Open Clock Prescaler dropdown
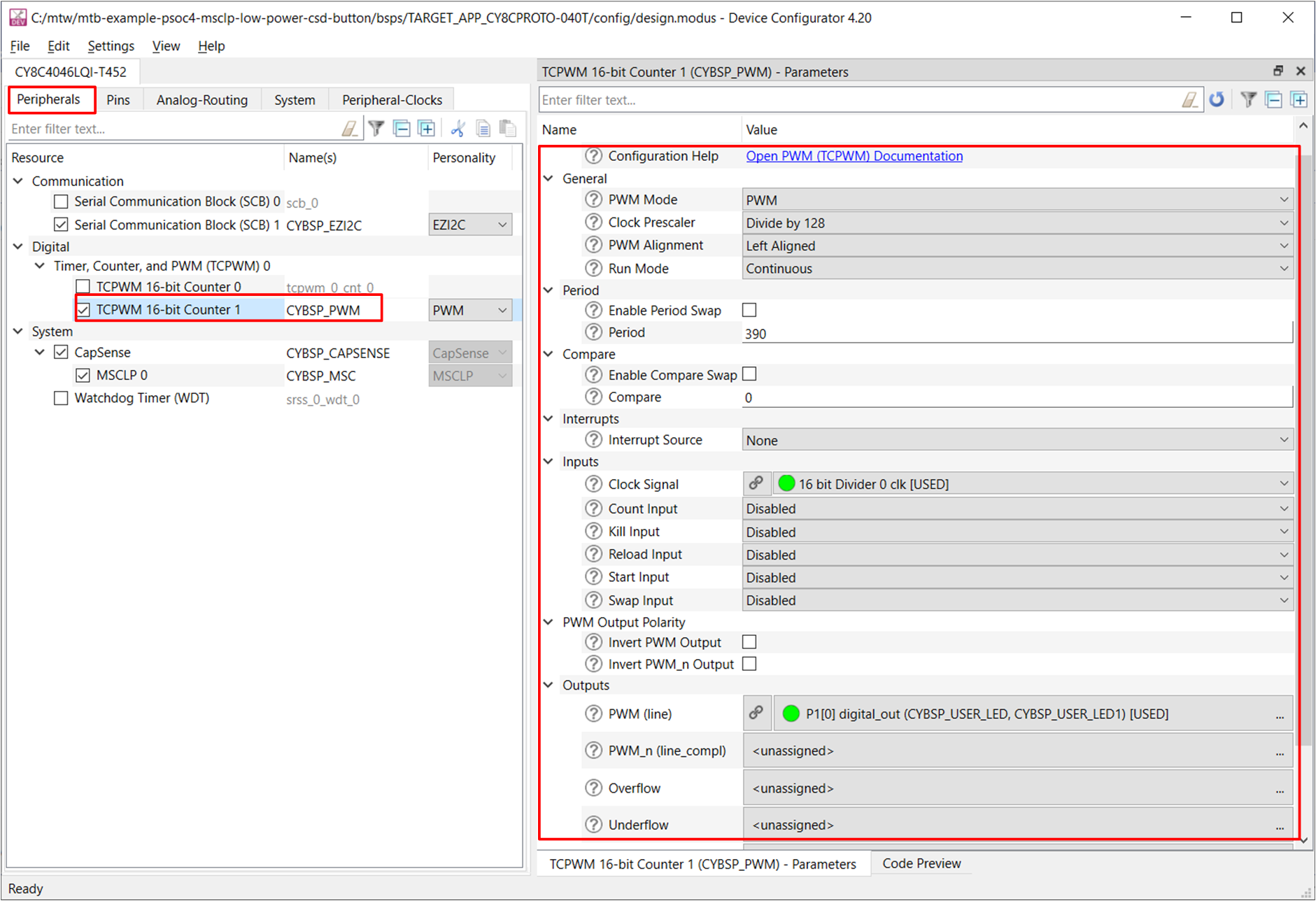This screenshot has height=901, width=1316. tap(1017, 223)
